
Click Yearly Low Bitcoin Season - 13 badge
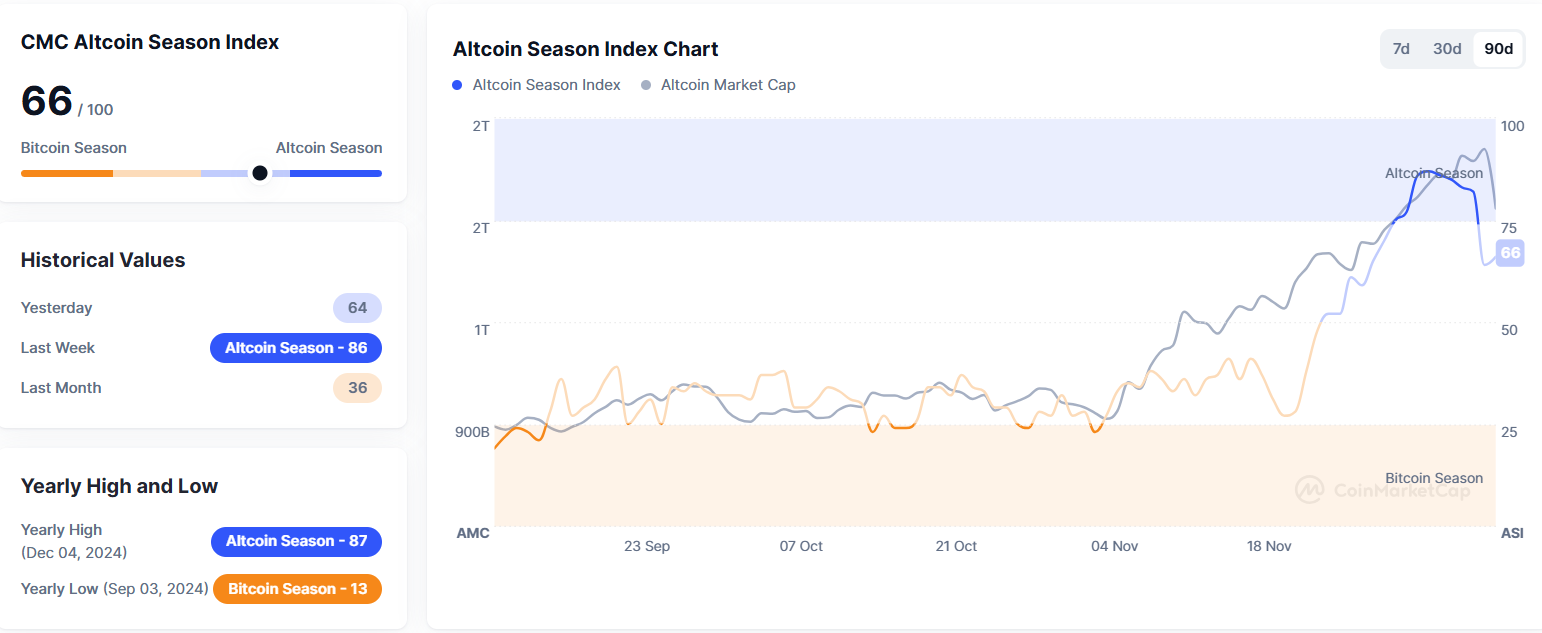point(297,589)
